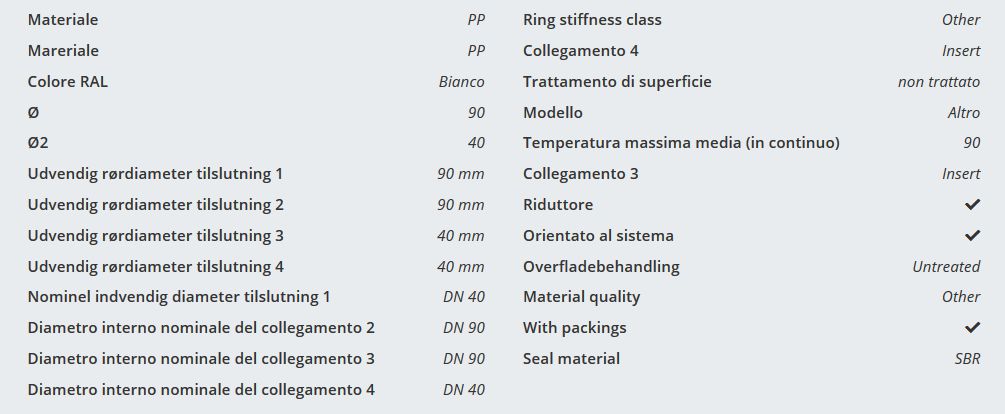The image size is (1005, 414).
Task: Click the 'non trattato' value
Action: point(939,82)
